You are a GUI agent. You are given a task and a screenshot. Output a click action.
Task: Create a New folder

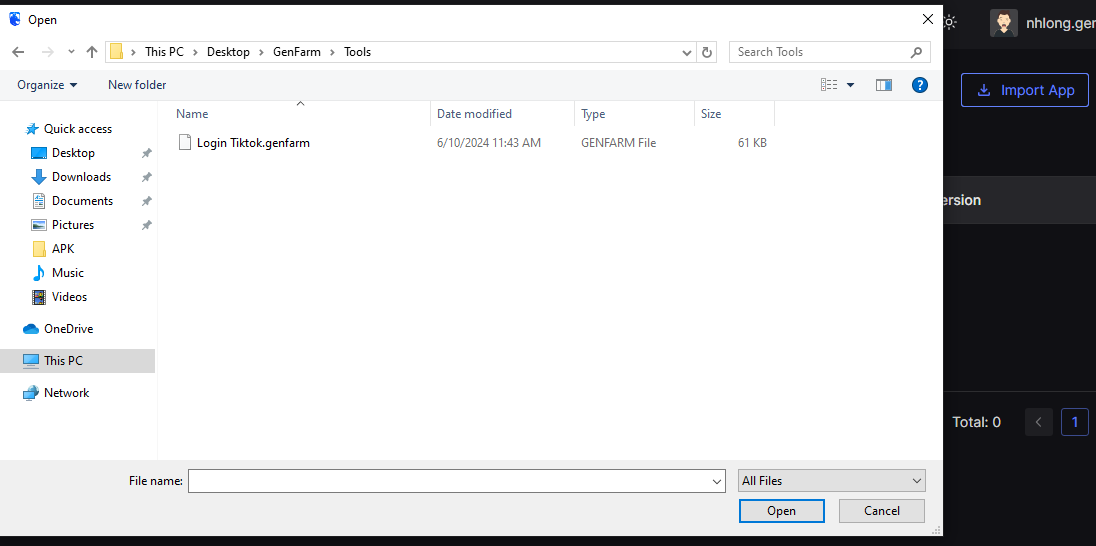point(137,85)
